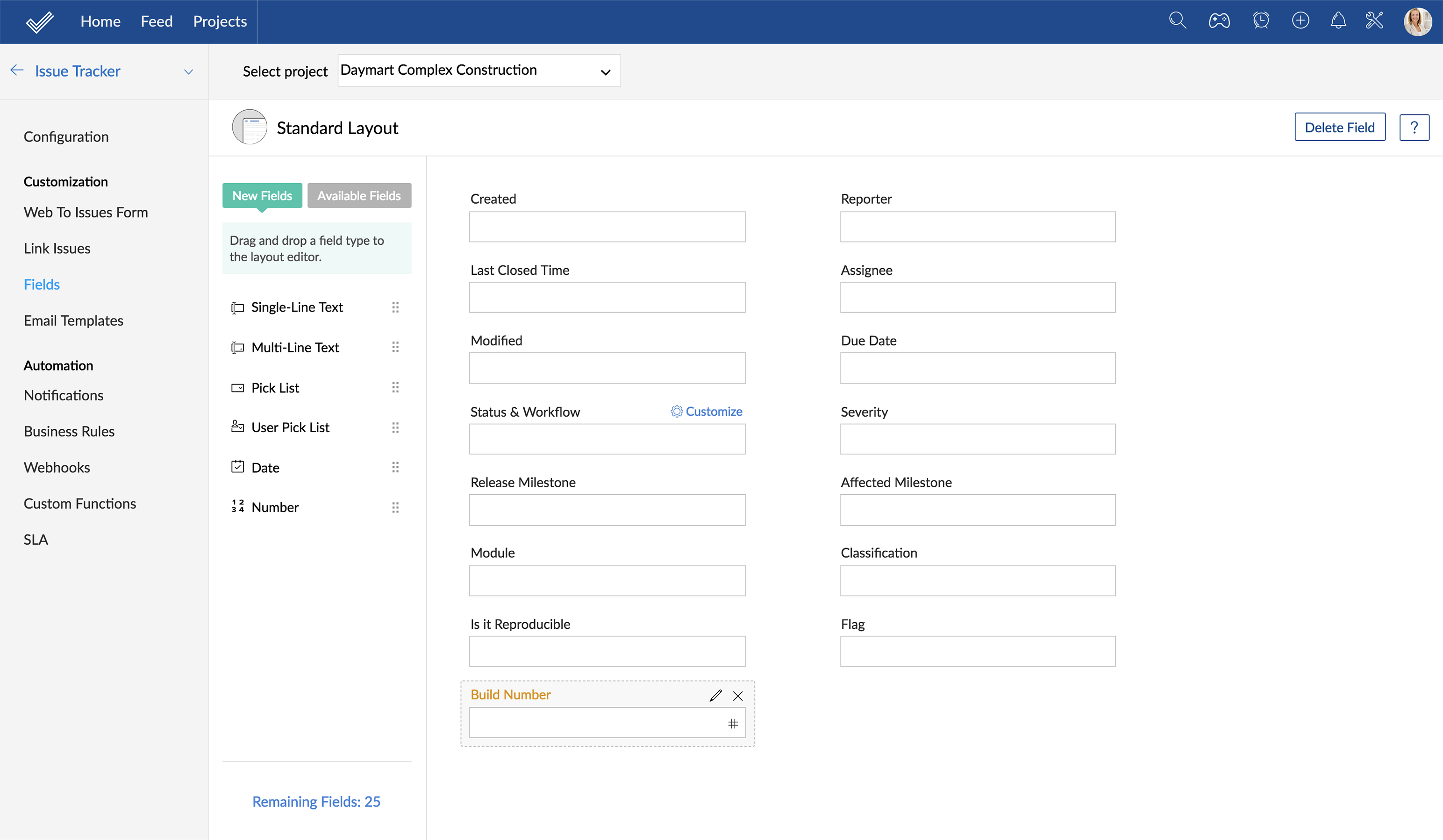This screenshot has width=1443, height=840.
Task: Click inside the Severity input field
Action: coord(977,439)
